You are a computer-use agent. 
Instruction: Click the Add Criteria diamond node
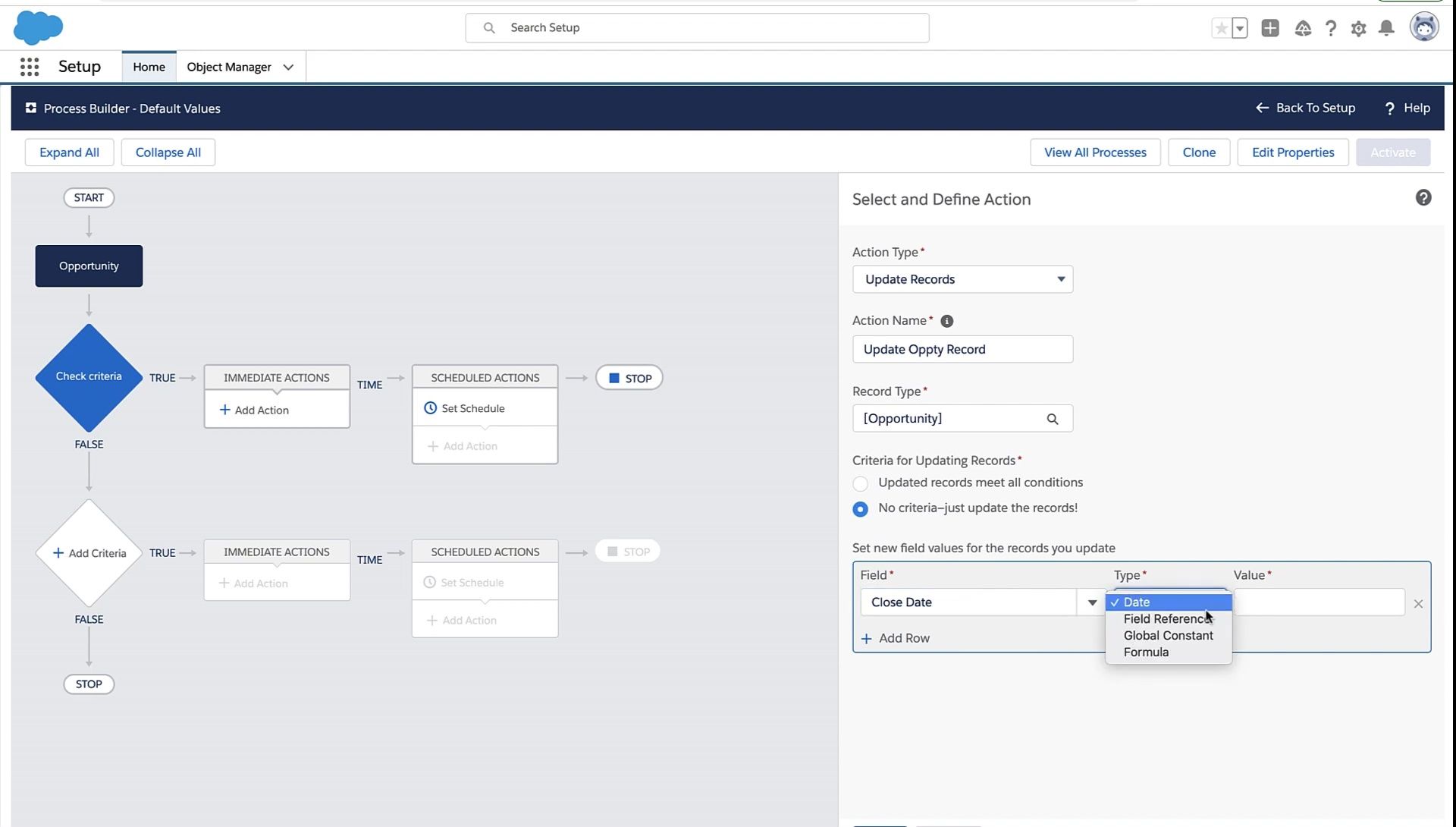coord(89,553)
